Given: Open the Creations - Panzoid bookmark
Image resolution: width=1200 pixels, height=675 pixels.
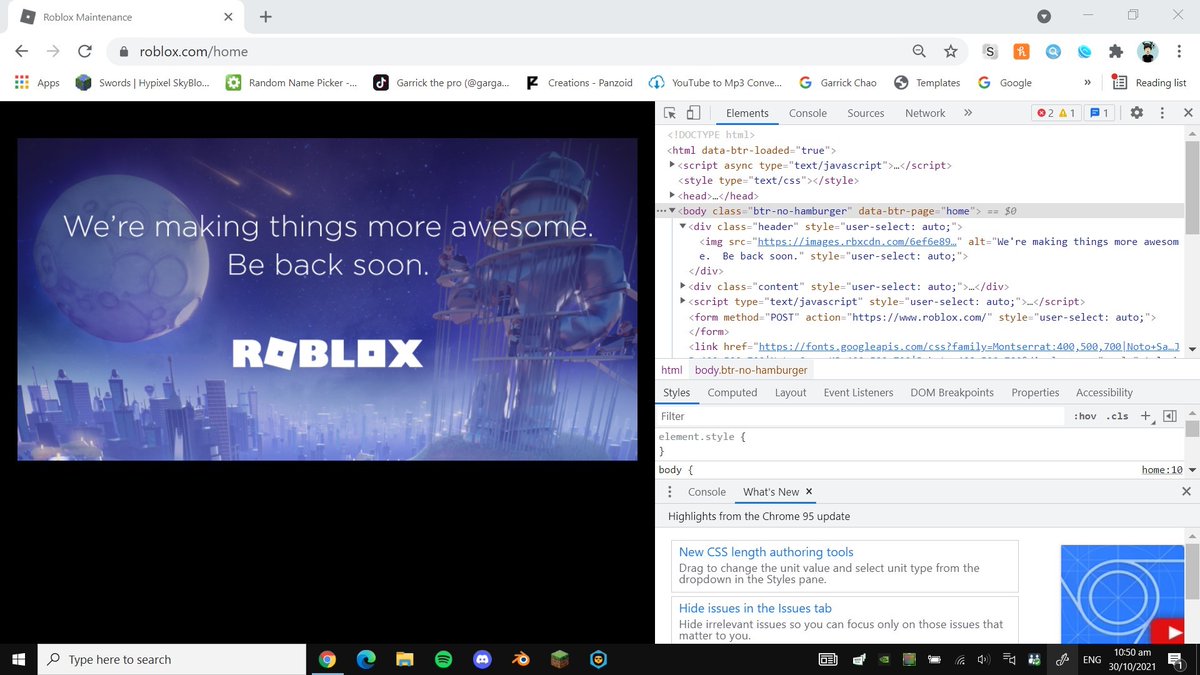Looking at the screenshot, I should (x=579, y=83).
